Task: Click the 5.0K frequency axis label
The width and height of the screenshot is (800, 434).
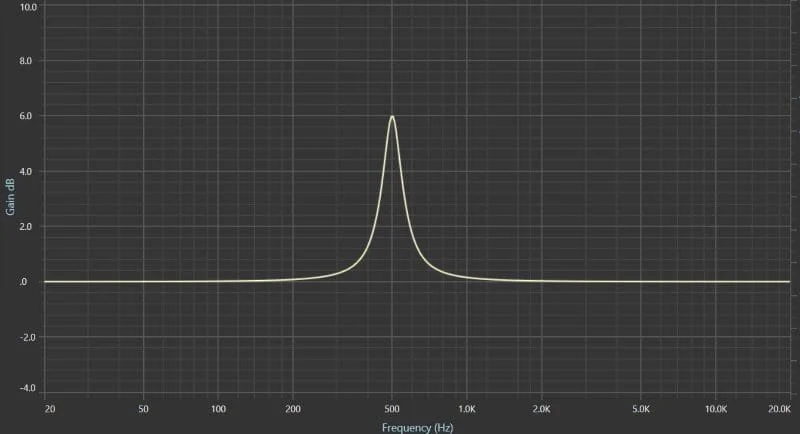Action: tap(641, 409)
